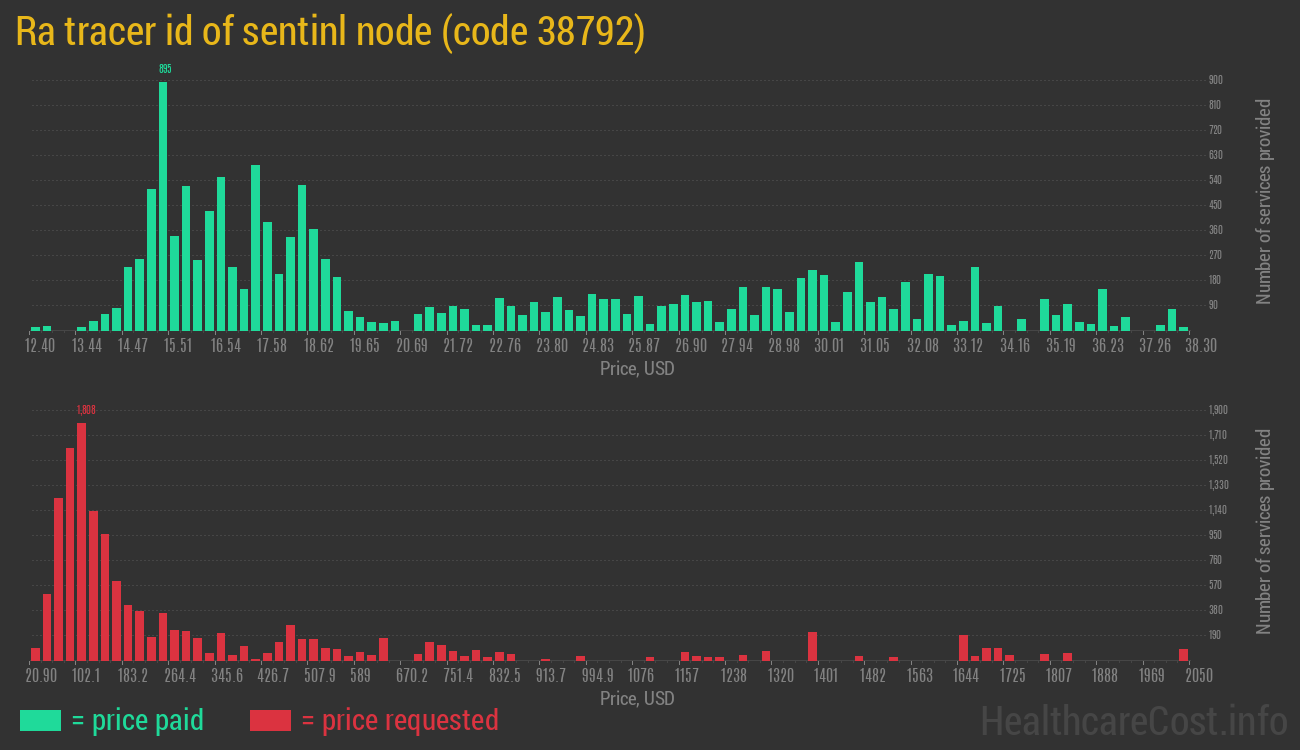Image resolution: width=1300 pixels, height=750 pixels.
Task: Select the last red bar at 2050
Action: (1183, 654)
